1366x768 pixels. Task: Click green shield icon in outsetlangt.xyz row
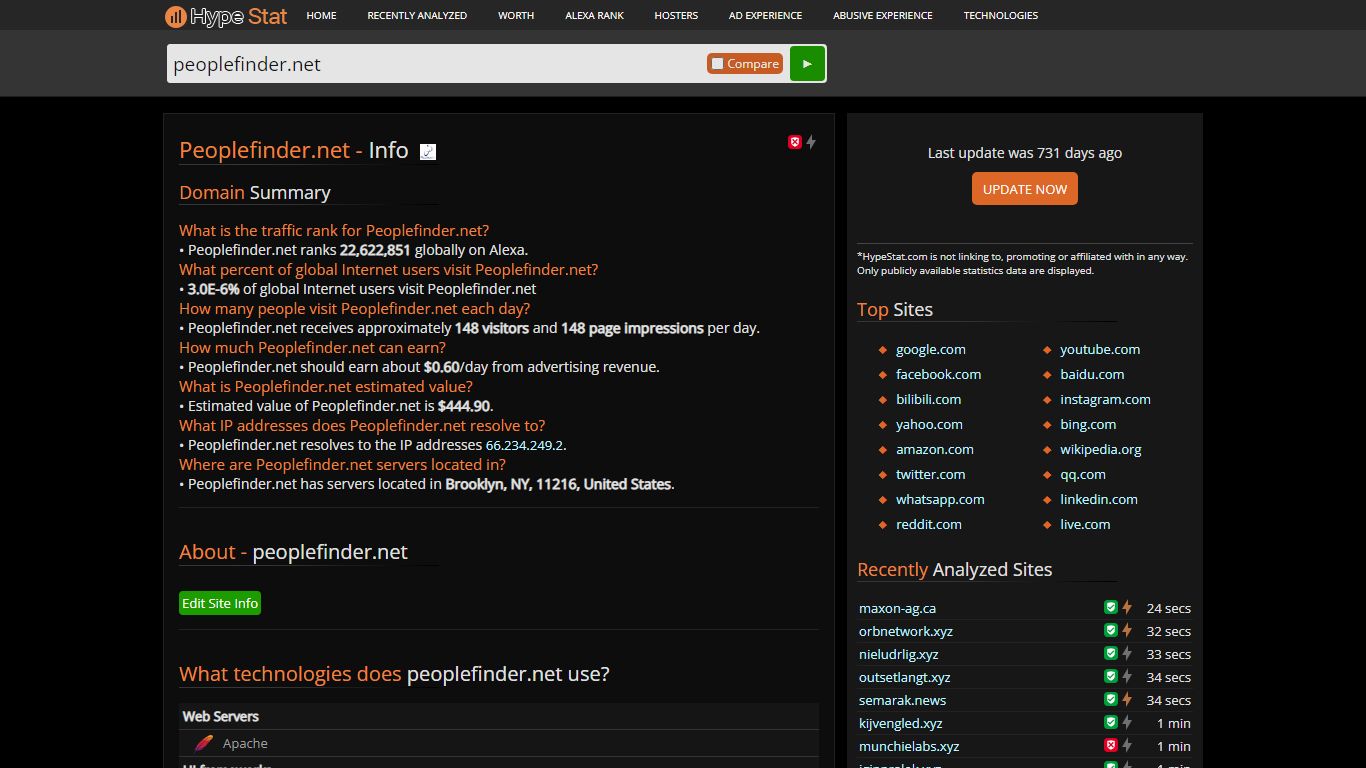pos(1110,676)
